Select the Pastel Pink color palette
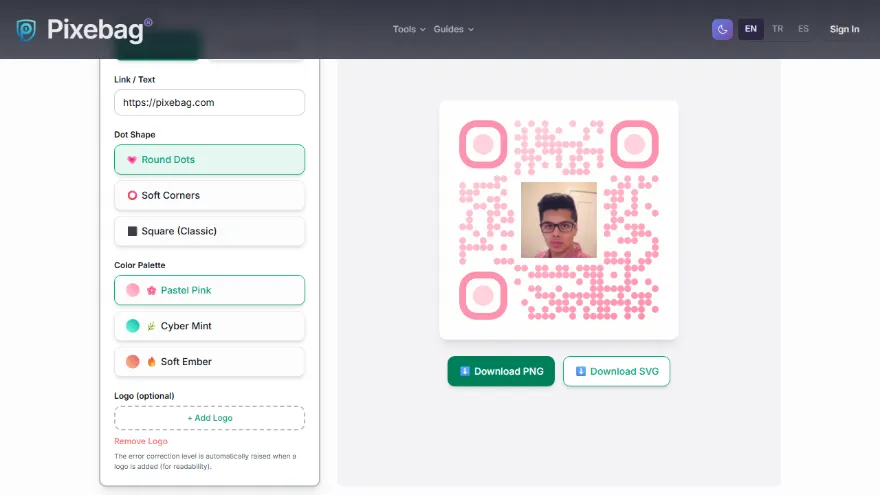 click(209, 290)
